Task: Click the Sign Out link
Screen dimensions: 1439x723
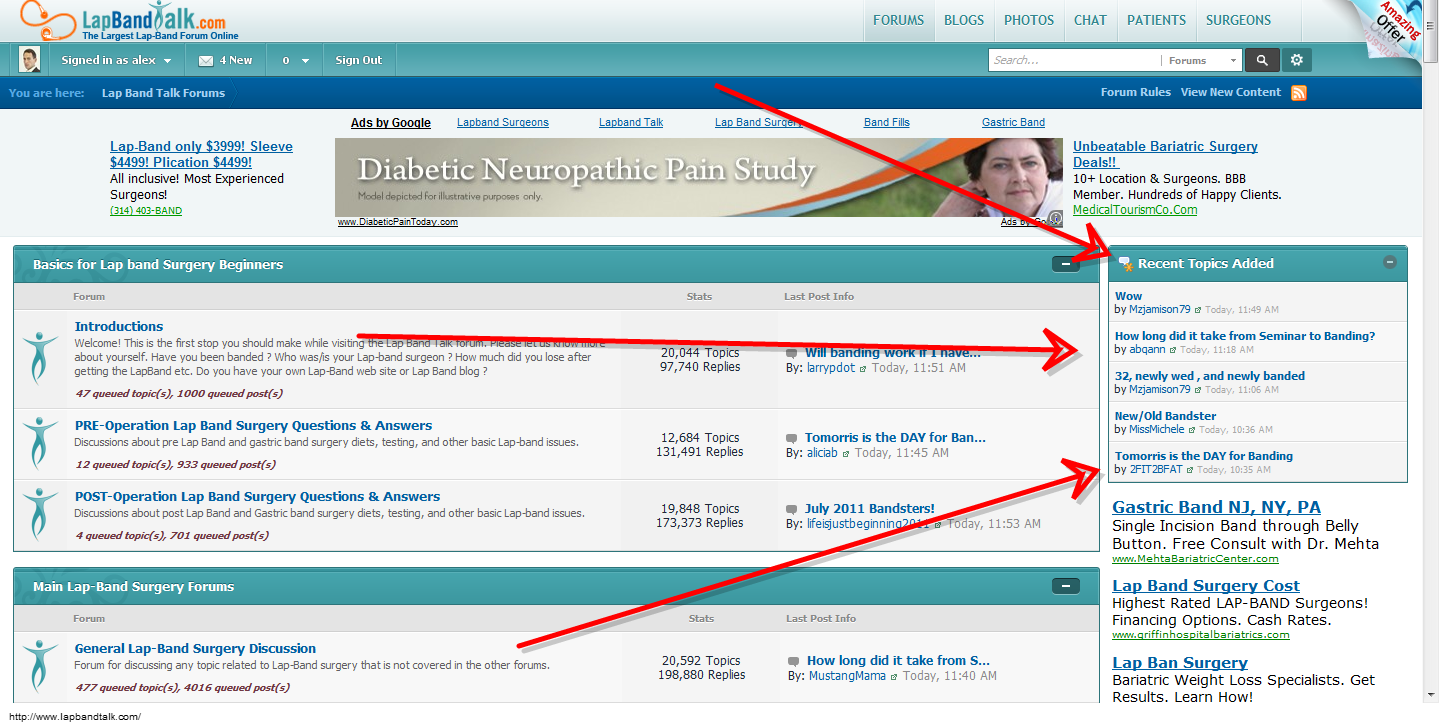Action: (359, 60)
